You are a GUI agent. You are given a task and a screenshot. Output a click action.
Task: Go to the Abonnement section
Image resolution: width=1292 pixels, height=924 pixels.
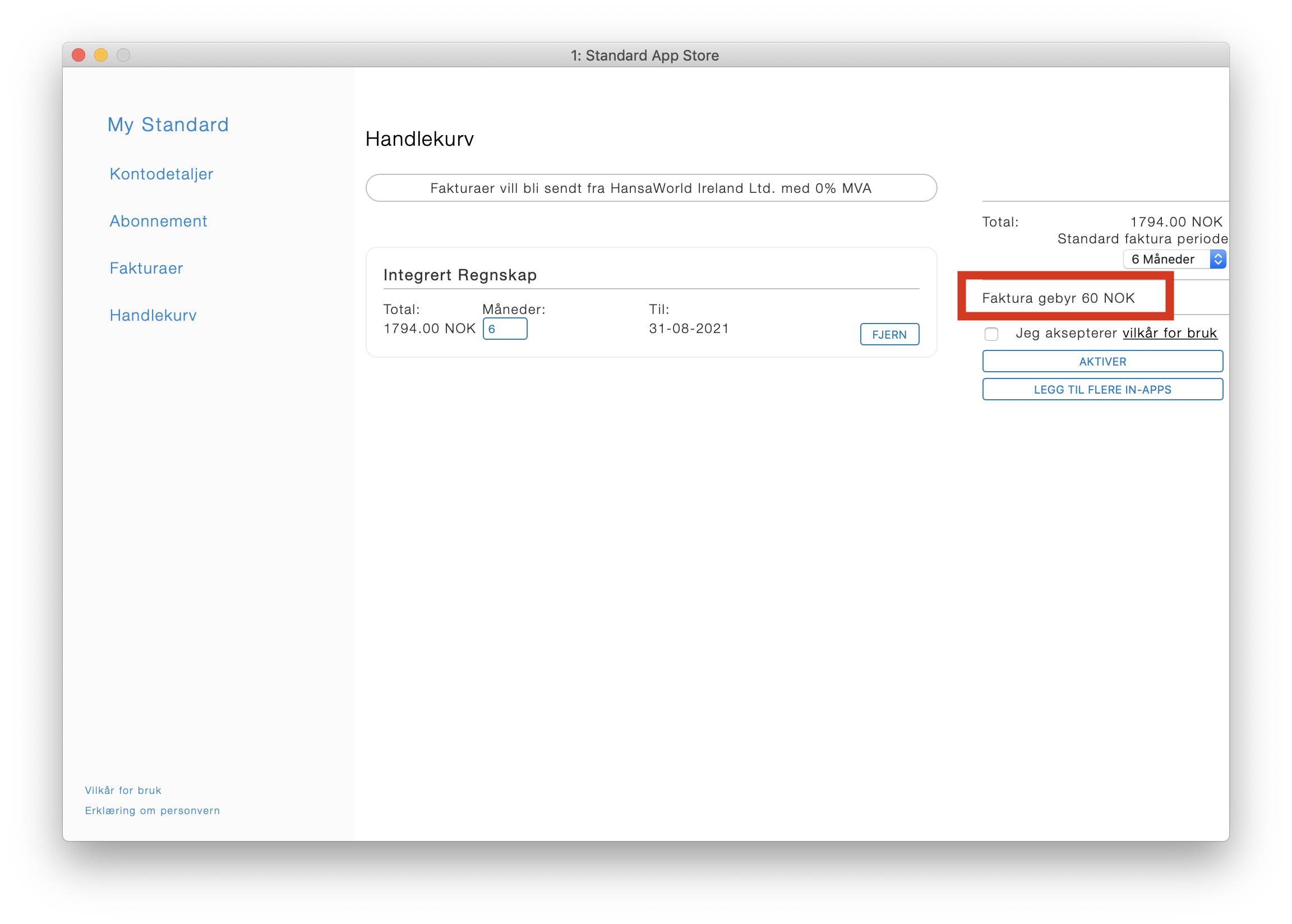158,221
